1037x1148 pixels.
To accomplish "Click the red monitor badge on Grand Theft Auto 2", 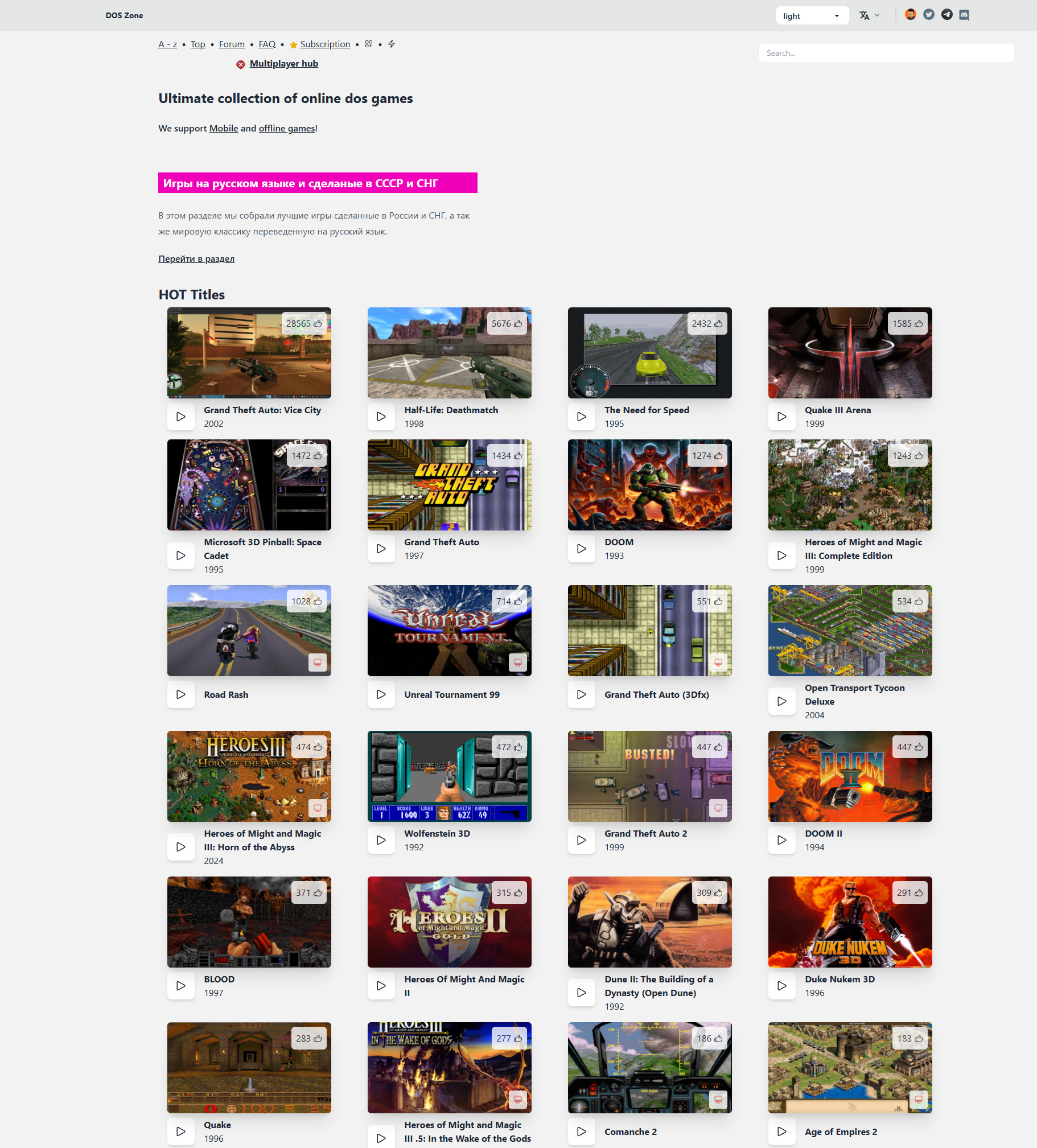I will (718, 809).
